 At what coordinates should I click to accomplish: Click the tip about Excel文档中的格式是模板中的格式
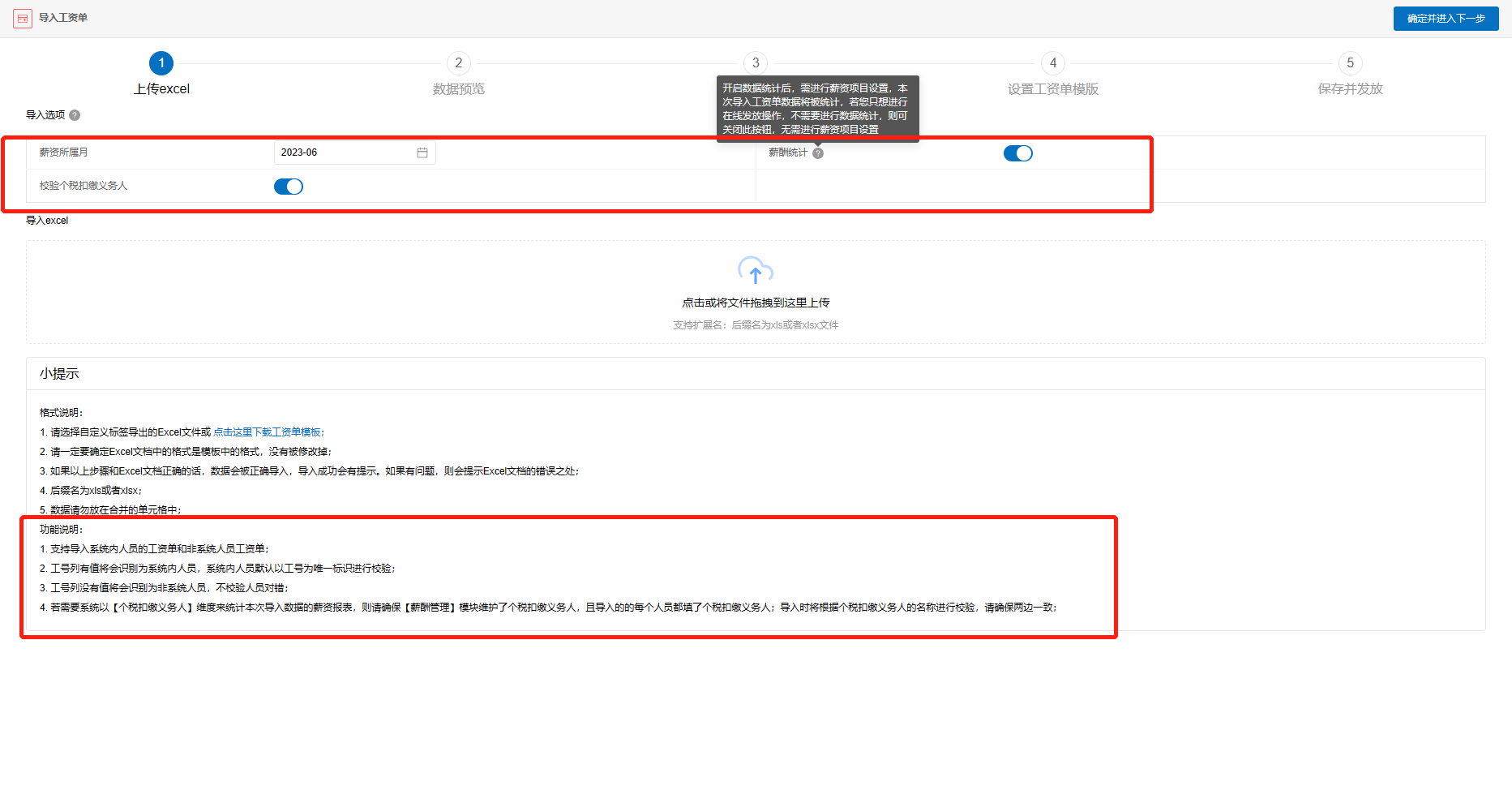(x=186, y=452)
